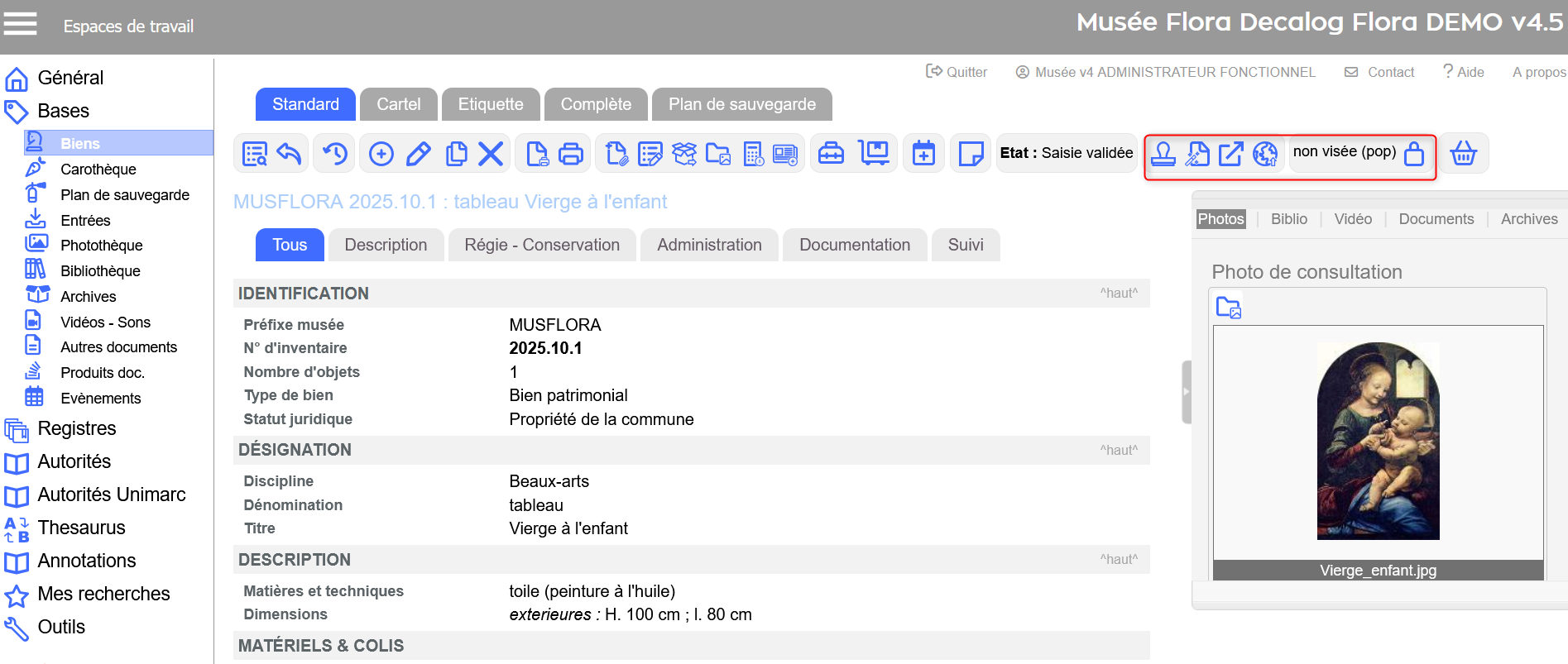
Task: Select the Cartel display tab
Action: [398, 104]
